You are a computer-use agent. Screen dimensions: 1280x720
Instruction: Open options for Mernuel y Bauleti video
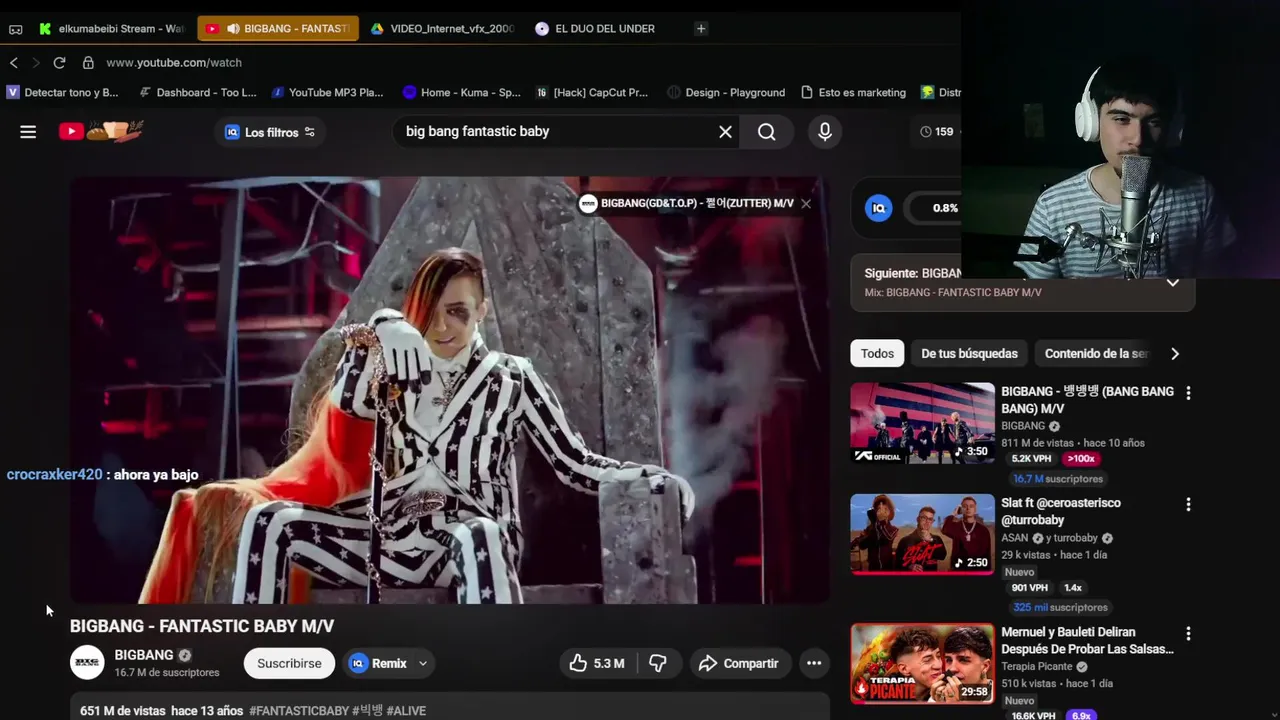(1188, 633)
